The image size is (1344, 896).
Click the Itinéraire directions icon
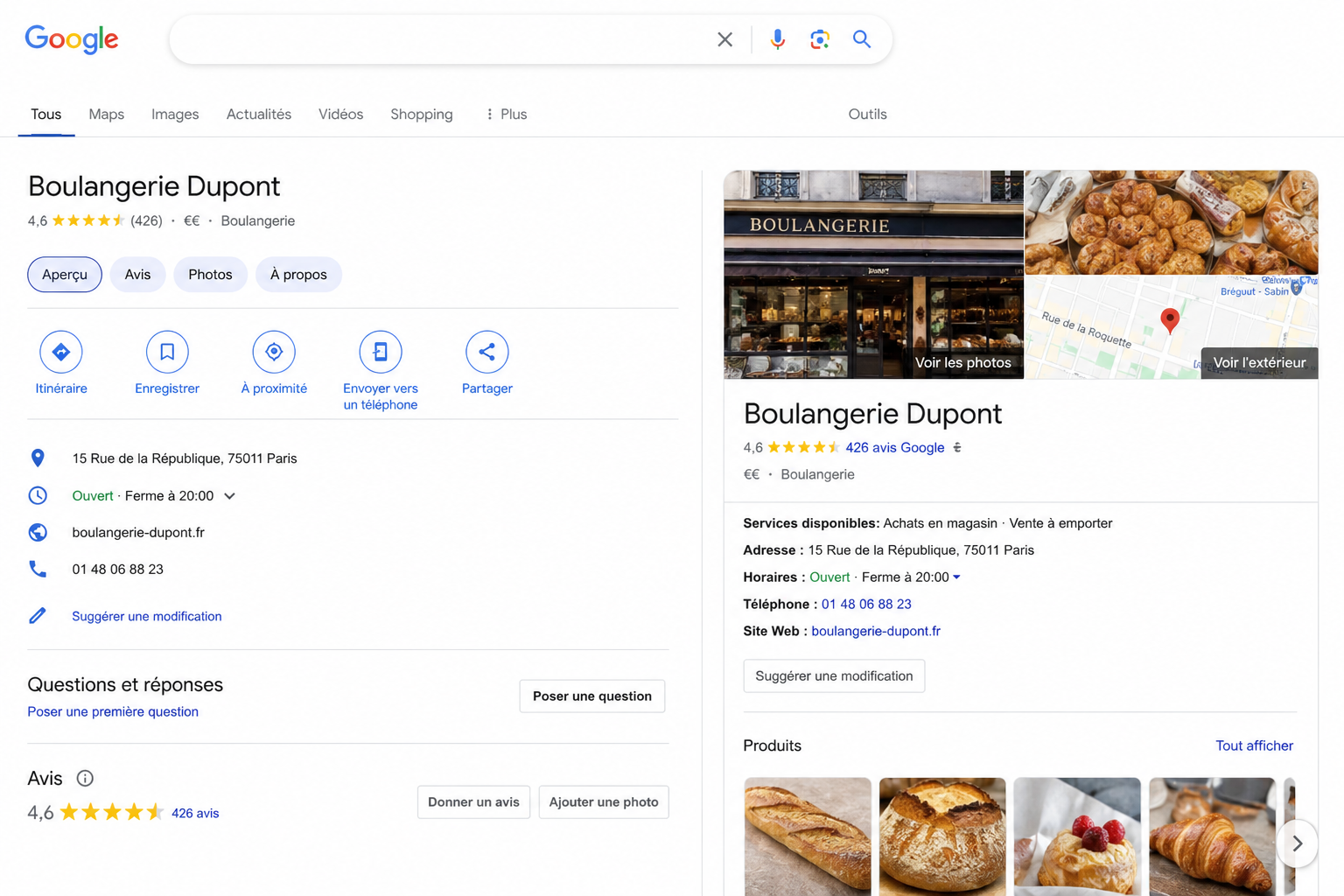click(x=61, y=352)
